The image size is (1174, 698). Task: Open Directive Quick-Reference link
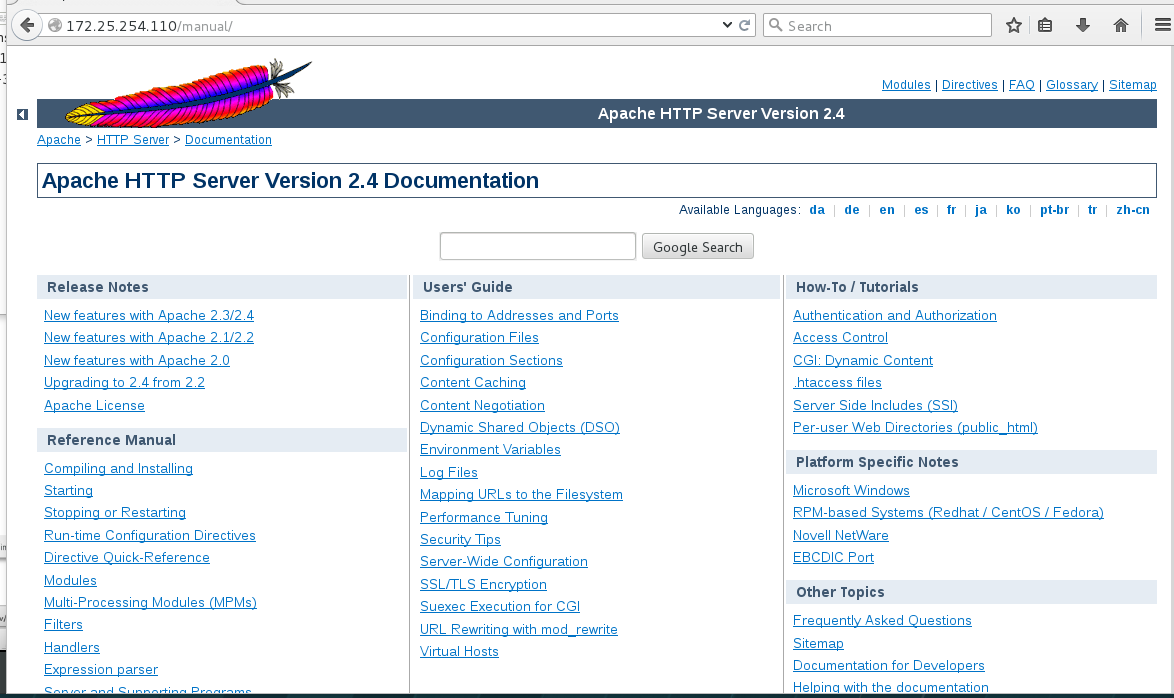(x=127, y=557)
